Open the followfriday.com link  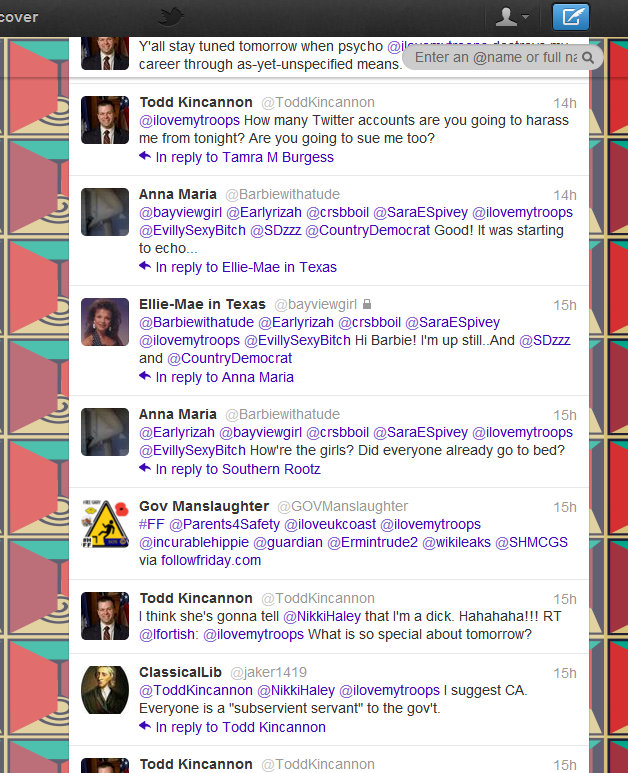(211, 561)
